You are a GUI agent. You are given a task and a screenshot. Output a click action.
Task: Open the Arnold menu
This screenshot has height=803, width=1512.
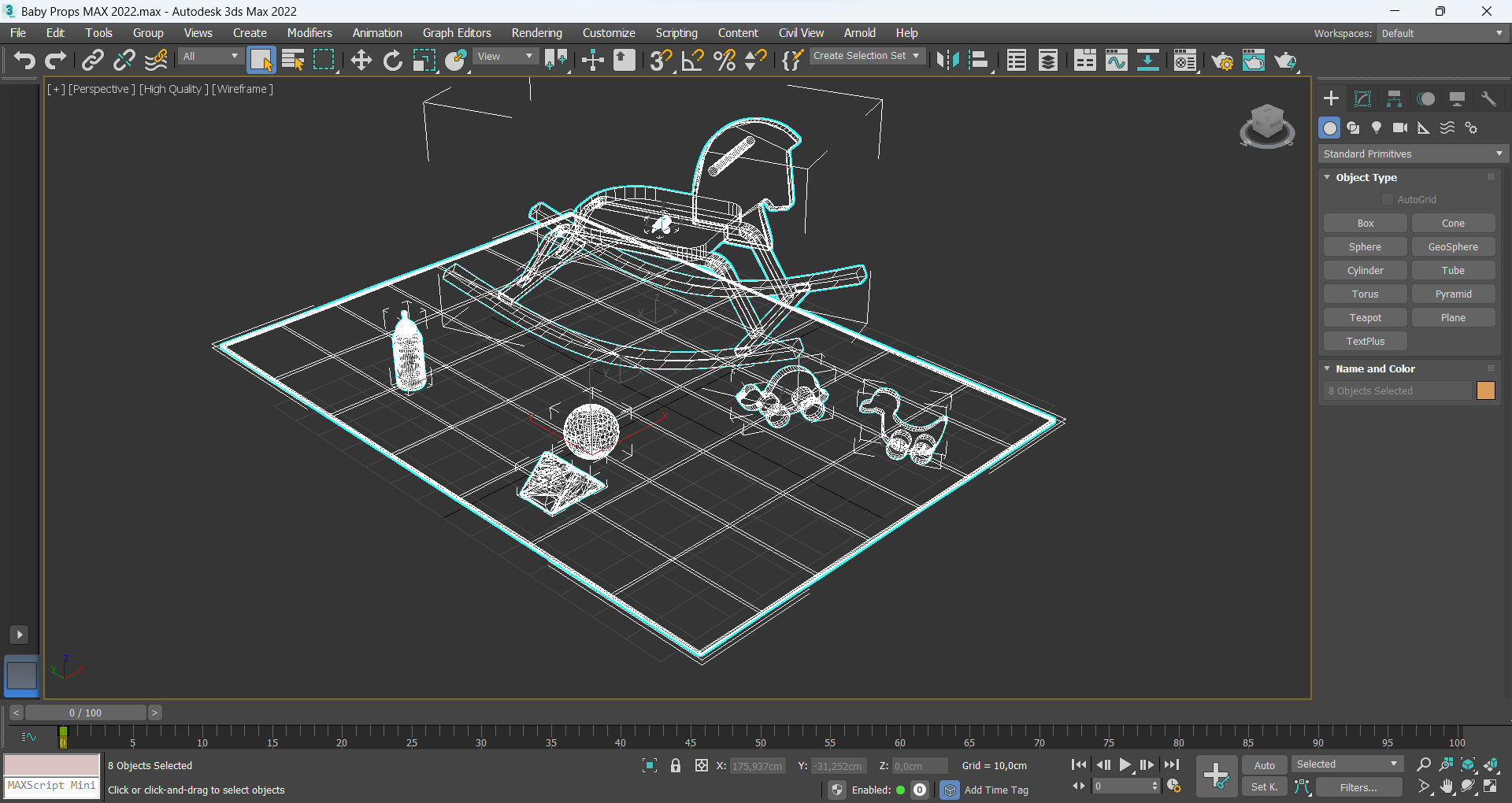(860, 33)
